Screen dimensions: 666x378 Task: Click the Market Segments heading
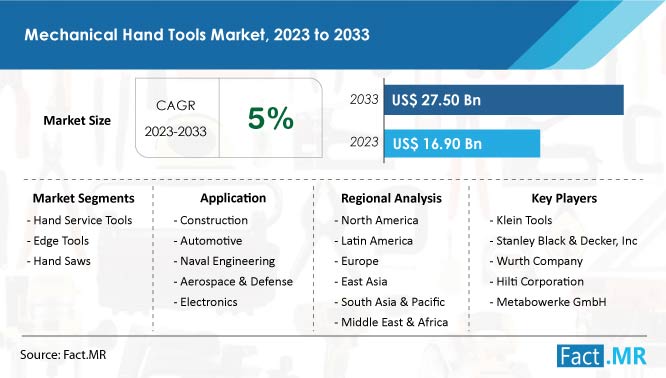(x=84, y=198)
